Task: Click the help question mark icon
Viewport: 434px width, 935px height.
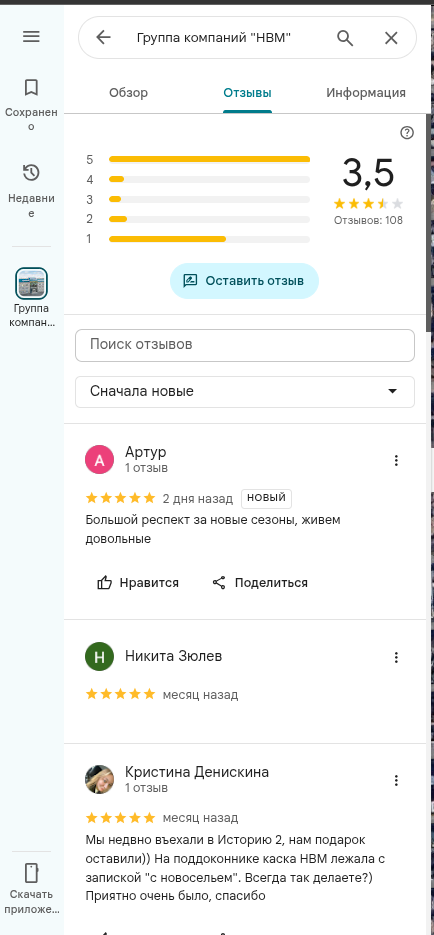Action: tap(407, 132)
